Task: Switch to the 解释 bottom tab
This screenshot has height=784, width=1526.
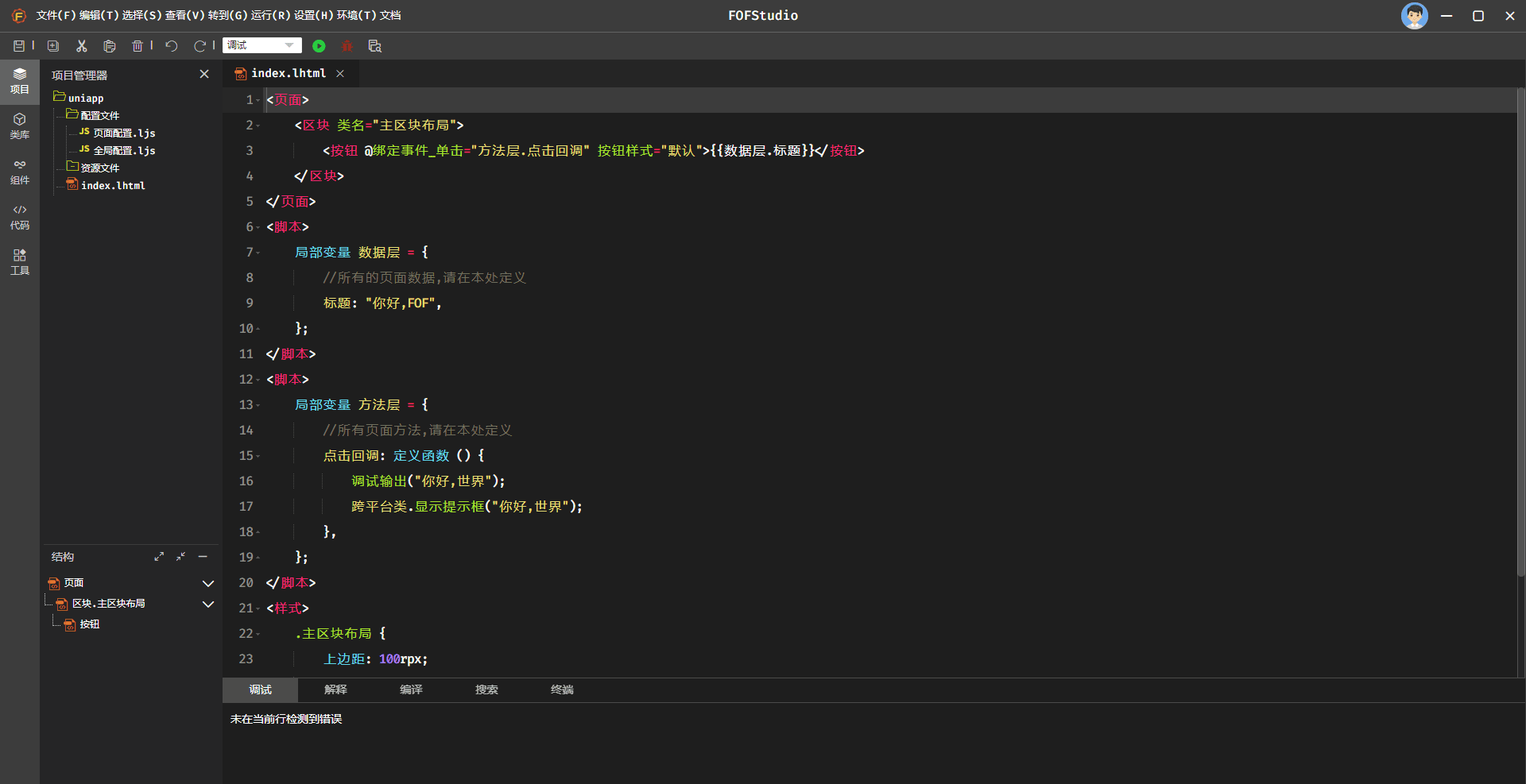Action: click(335, 689)
